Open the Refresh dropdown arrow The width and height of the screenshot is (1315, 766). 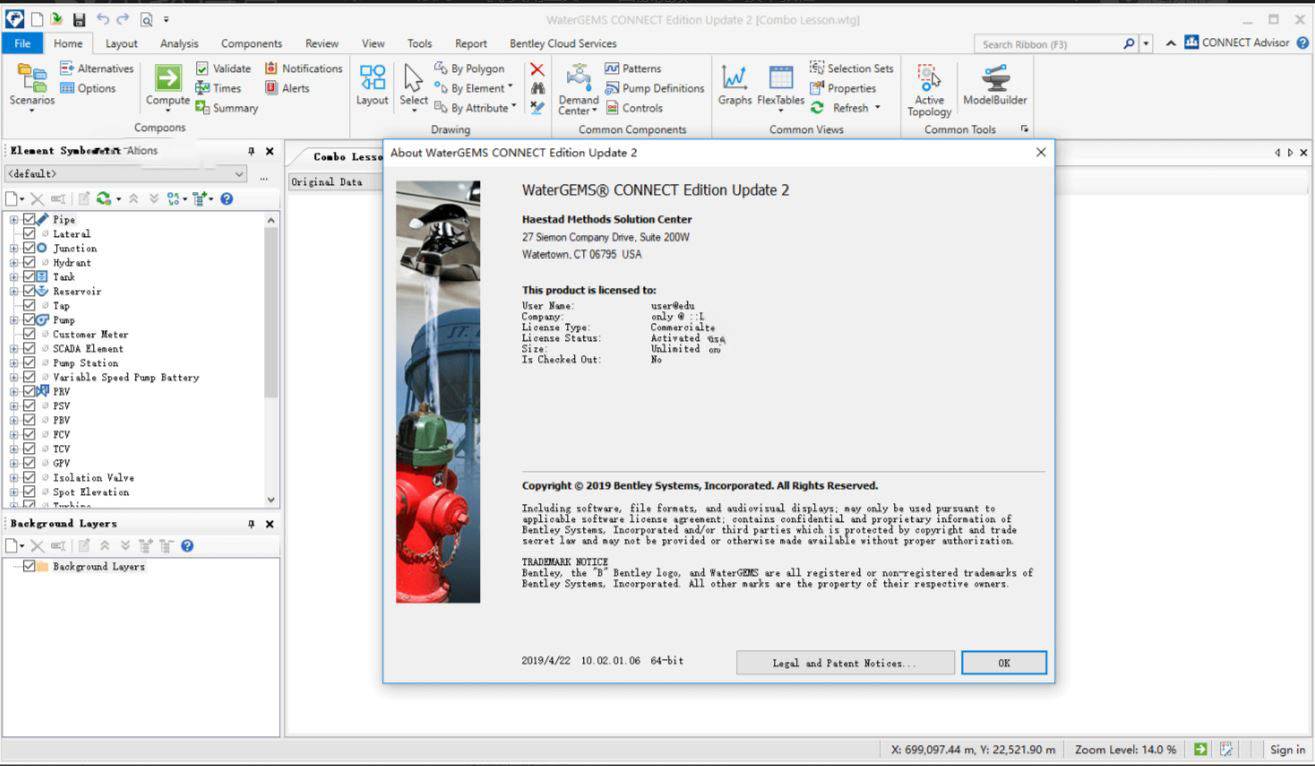877,107
